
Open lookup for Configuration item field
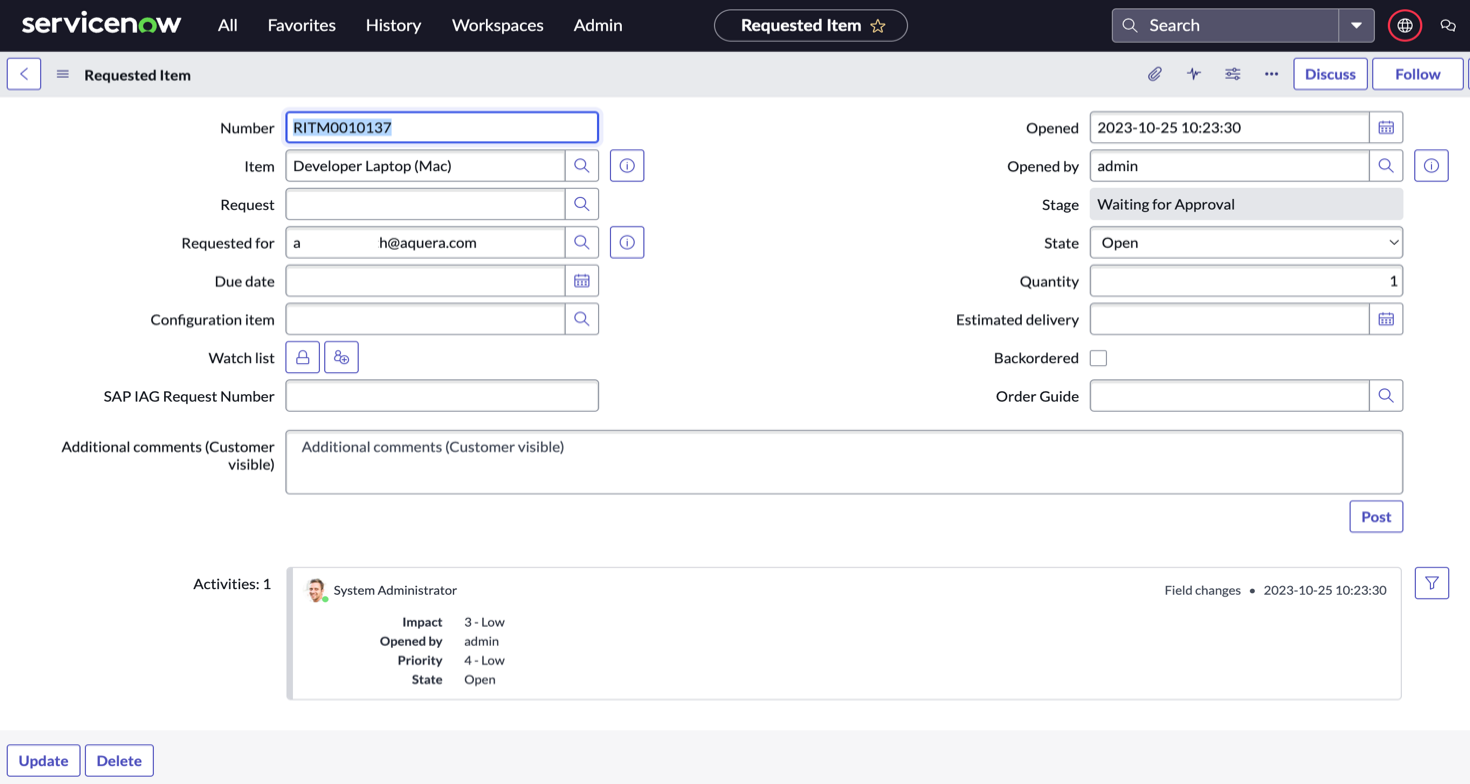click(582, 319)
